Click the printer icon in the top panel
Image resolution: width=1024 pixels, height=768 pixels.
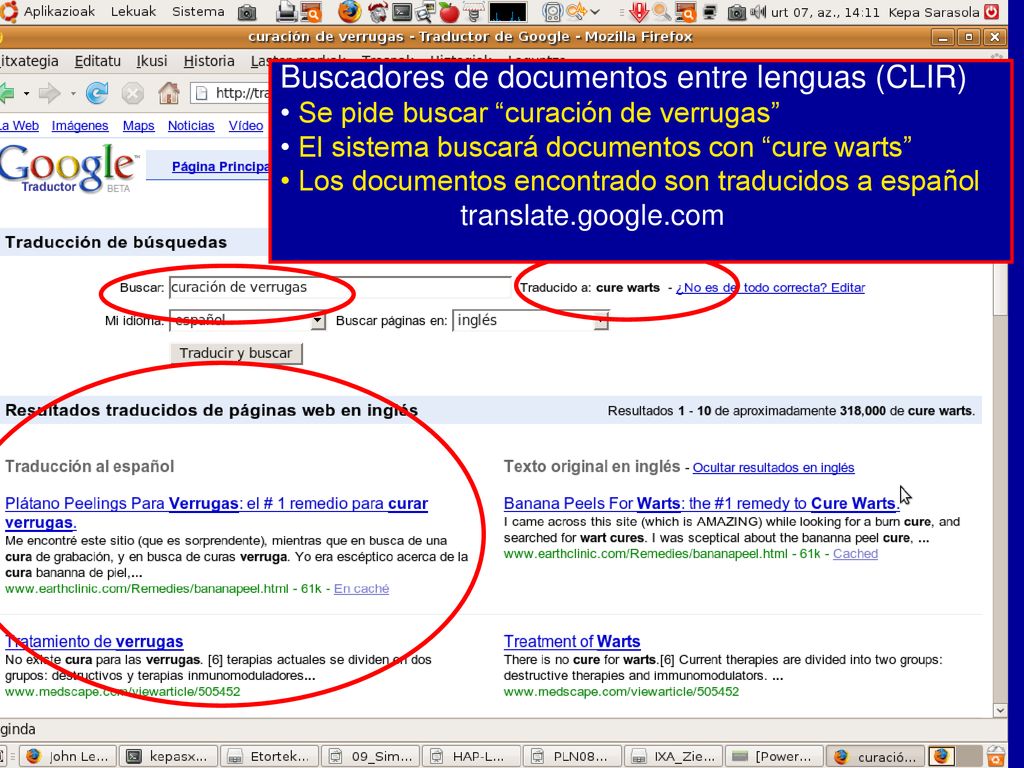286,12
